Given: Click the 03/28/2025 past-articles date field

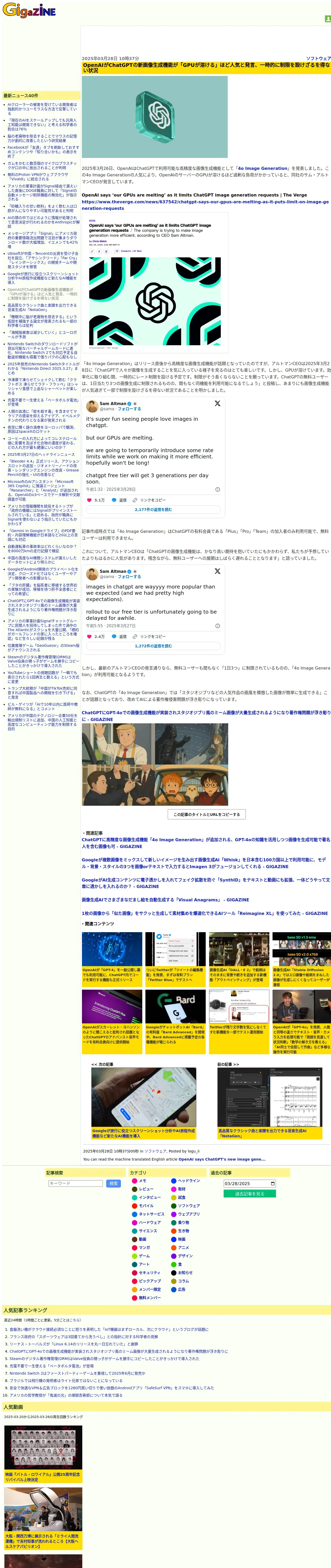Looking at the screenshot, I should (250, 1183).
